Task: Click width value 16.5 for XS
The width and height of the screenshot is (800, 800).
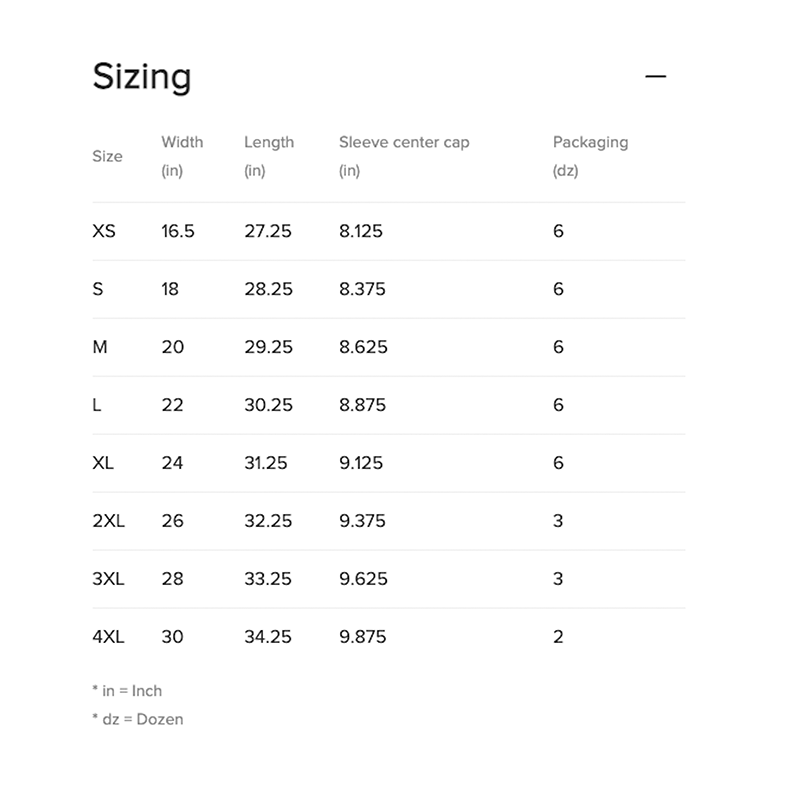Action: (178, 231)
